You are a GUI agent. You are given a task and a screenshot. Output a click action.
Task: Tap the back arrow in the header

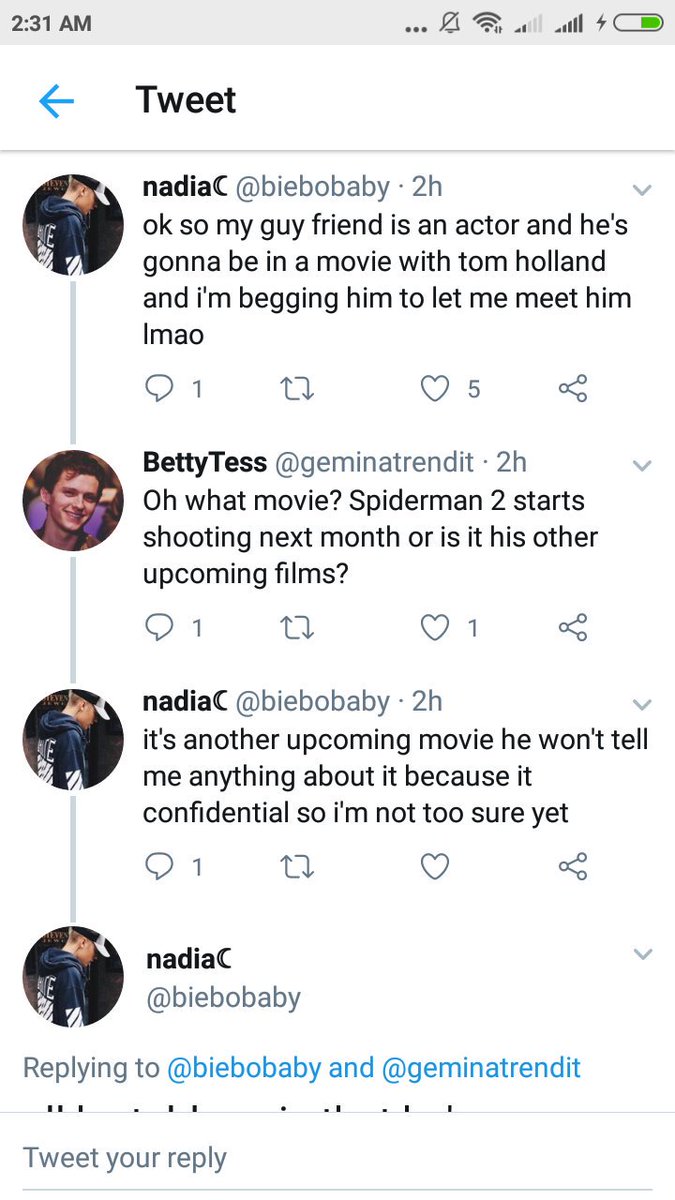click(57, 101)
